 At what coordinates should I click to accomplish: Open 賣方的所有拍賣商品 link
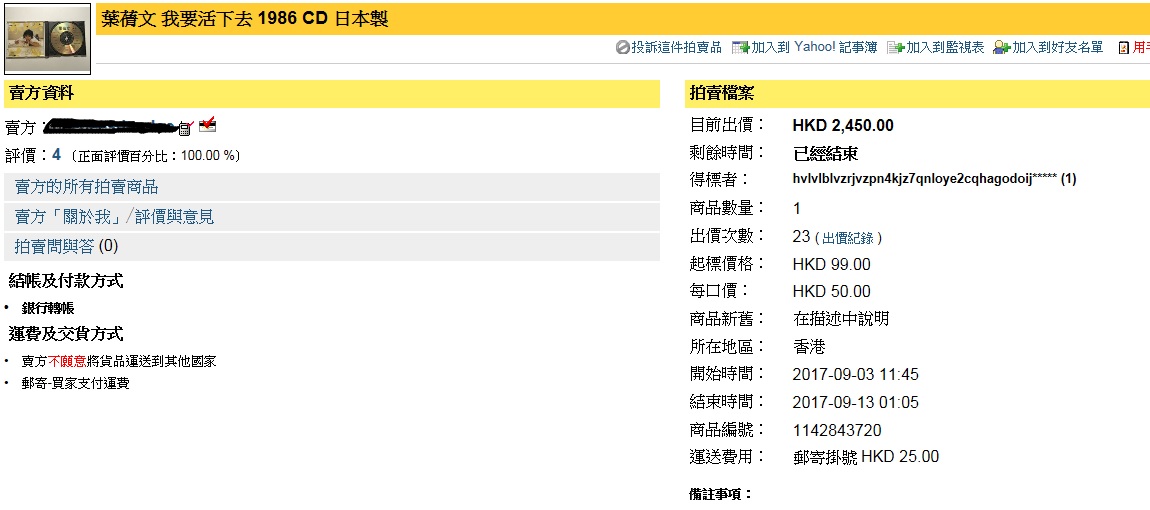87,186
